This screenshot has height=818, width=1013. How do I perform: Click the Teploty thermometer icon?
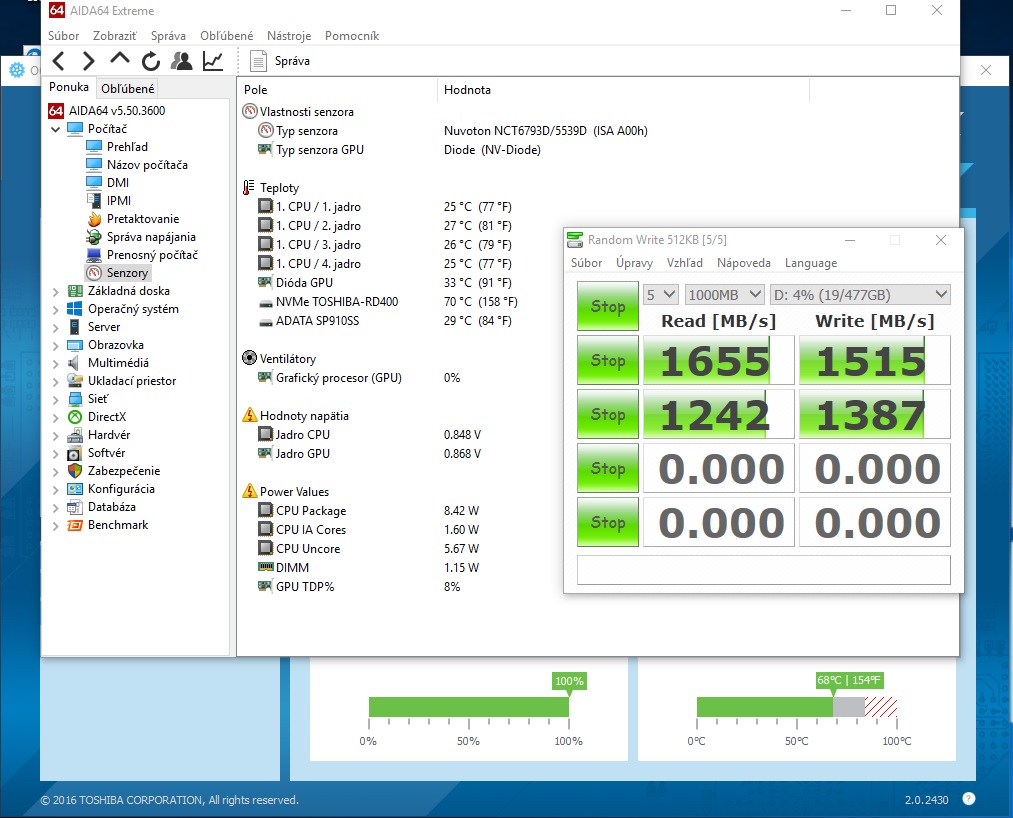click(249, 187)
